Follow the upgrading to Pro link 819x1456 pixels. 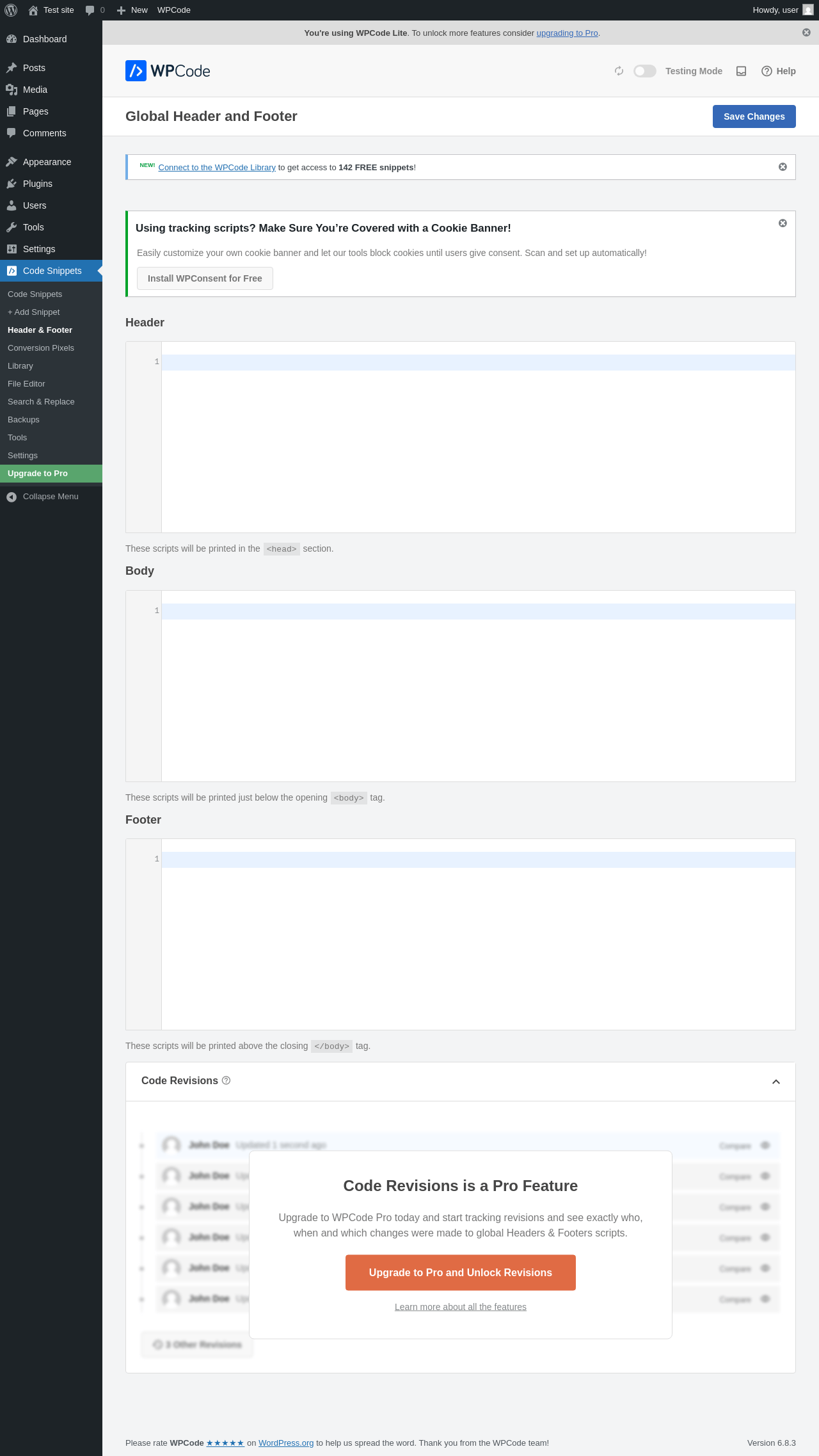point(567,33)
